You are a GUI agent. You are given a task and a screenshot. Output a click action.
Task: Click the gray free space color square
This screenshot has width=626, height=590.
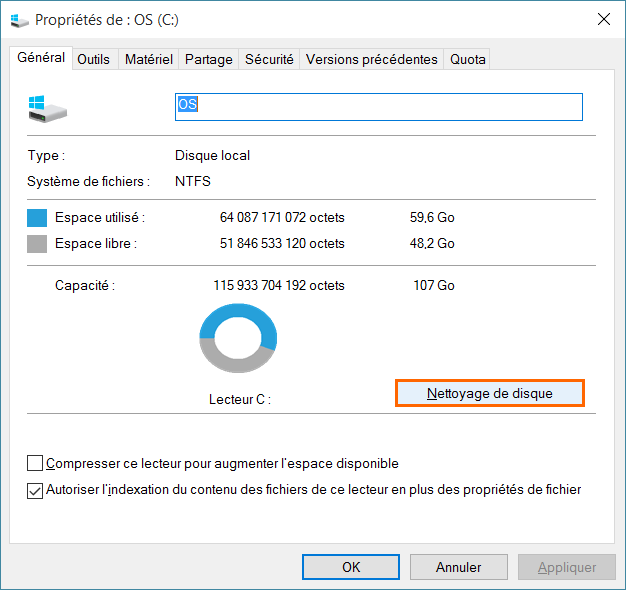click(x=37, y=244)
